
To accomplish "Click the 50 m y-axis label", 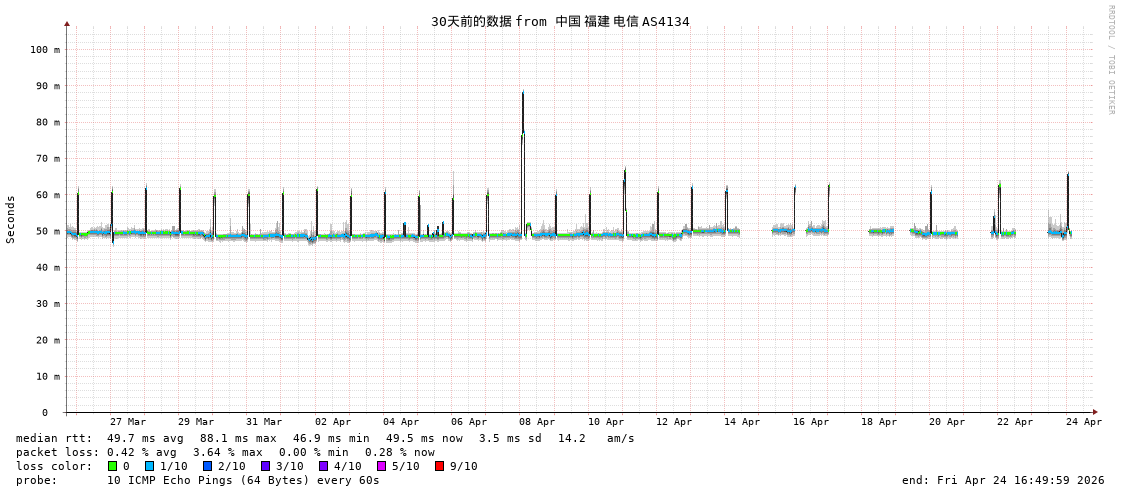I will 47,231.
